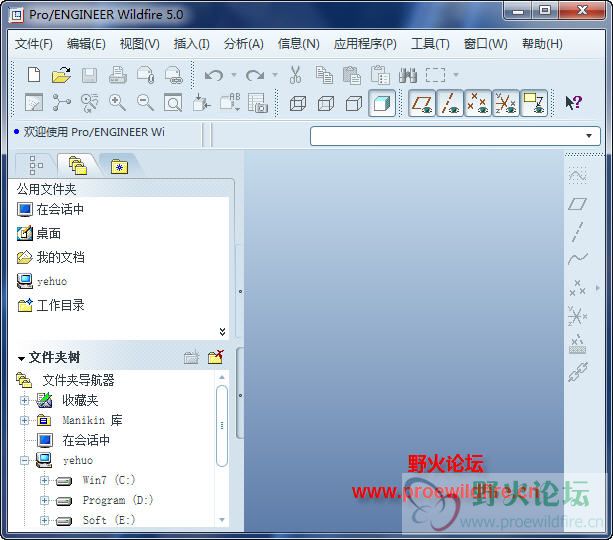Click the Zoom In magnifier
The width and height of the screenshot is (613, 540).
pyautogui.click(x=117, y=103)
